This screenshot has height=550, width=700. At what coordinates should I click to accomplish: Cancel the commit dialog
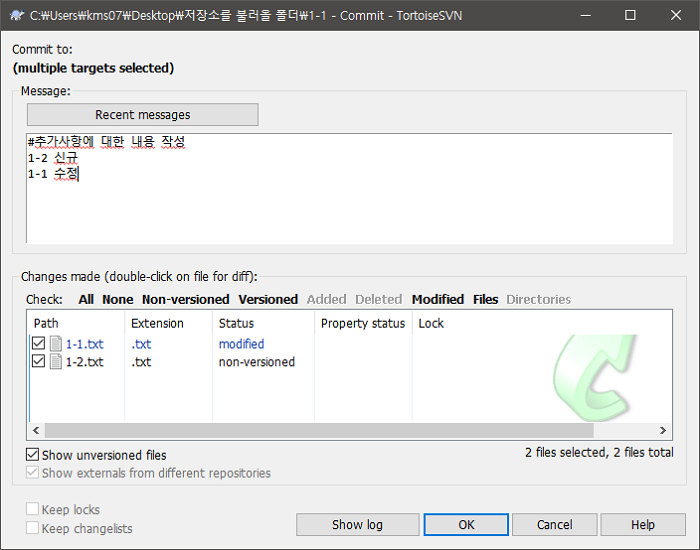554,525
